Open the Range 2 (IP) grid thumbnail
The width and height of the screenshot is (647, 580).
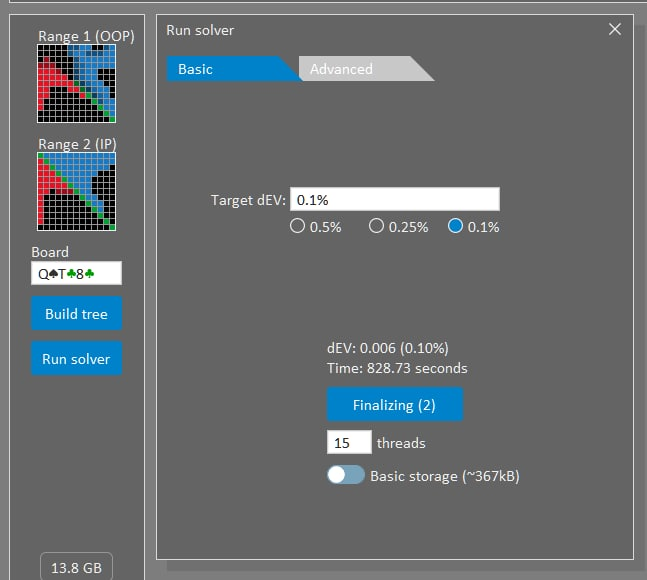[x=76, y=192]
